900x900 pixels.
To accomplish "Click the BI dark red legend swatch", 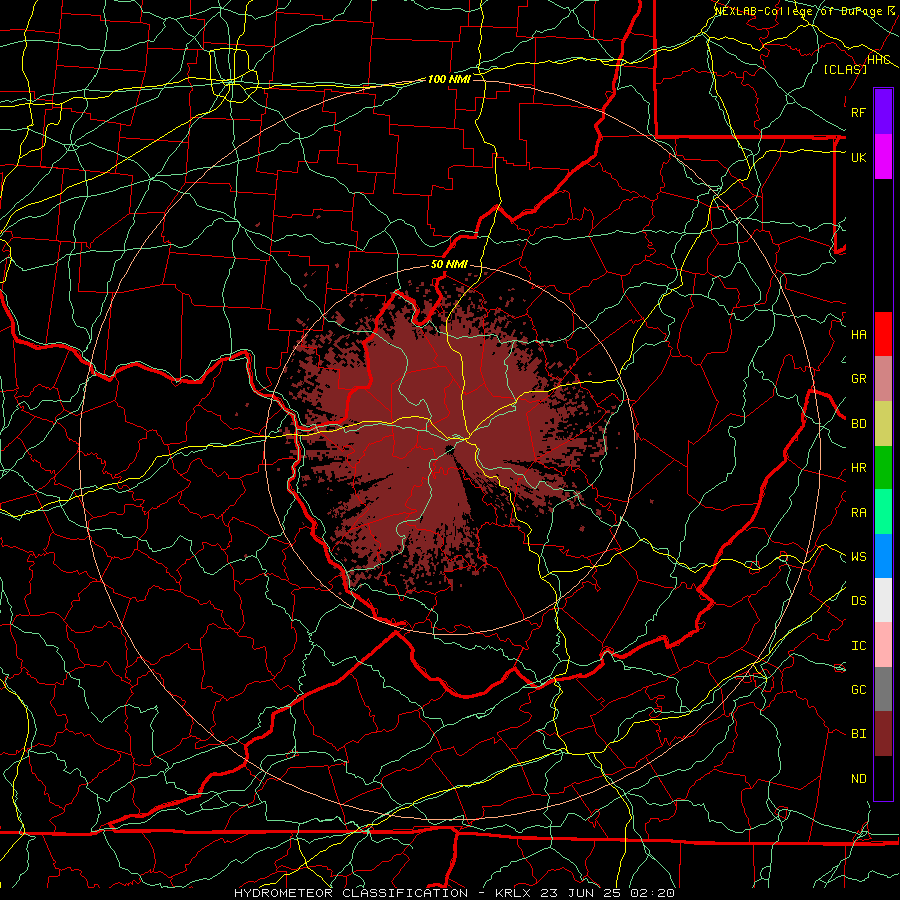I will (883, 734).
